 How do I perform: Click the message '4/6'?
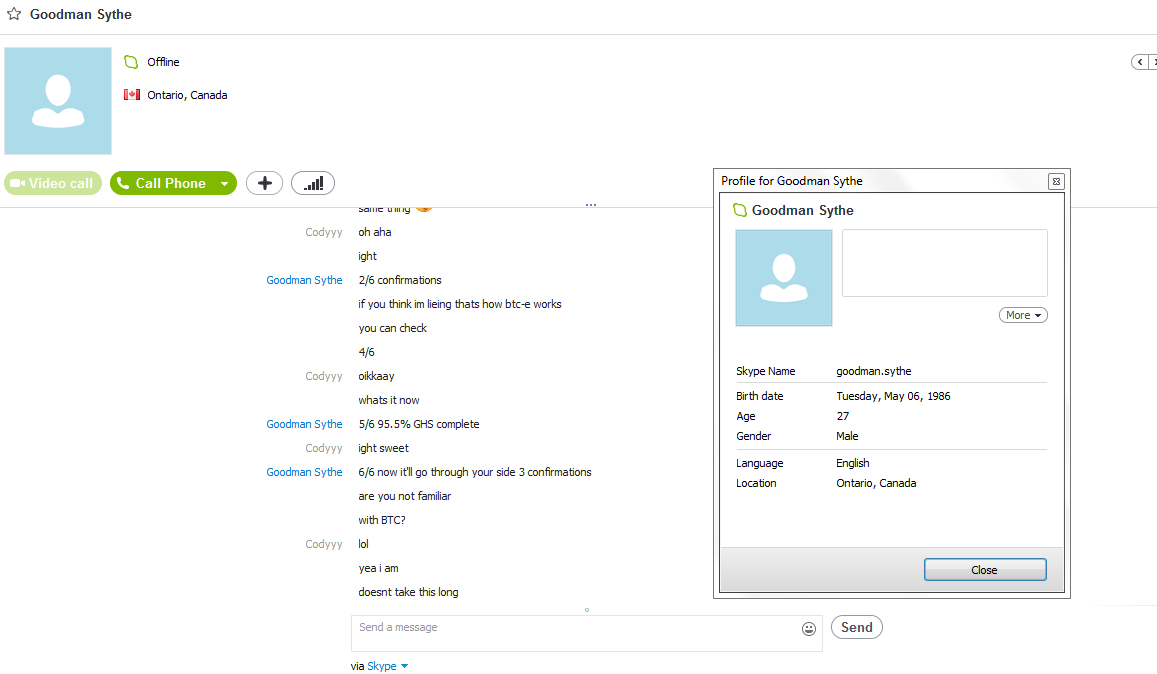pos(367,352)
